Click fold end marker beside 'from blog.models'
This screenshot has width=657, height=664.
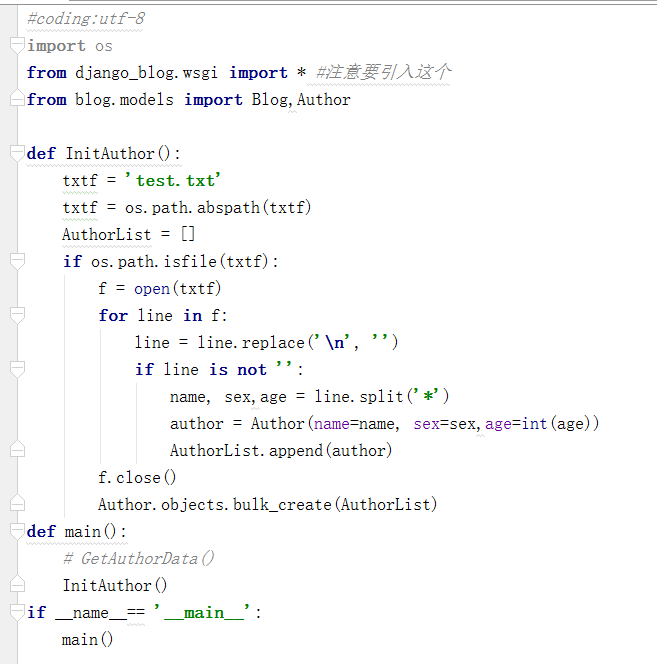point(17,98)
